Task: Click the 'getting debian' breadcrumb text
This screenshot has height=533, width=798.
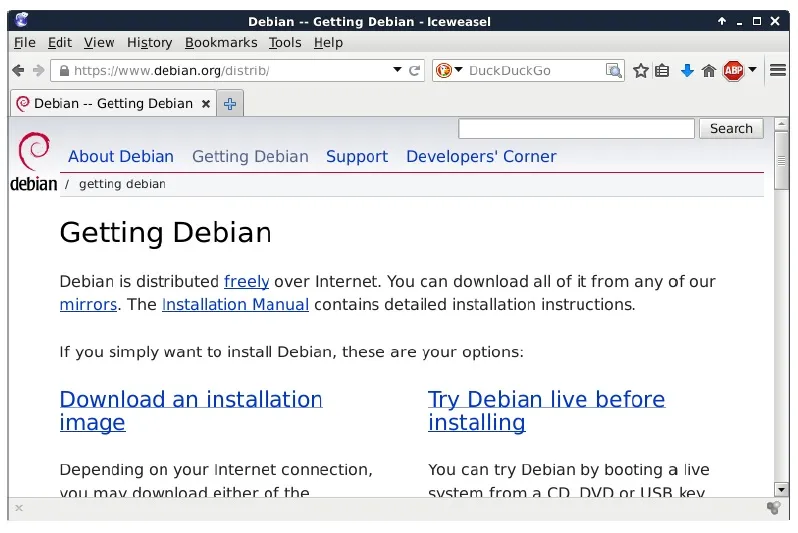Action: [122, 184]
